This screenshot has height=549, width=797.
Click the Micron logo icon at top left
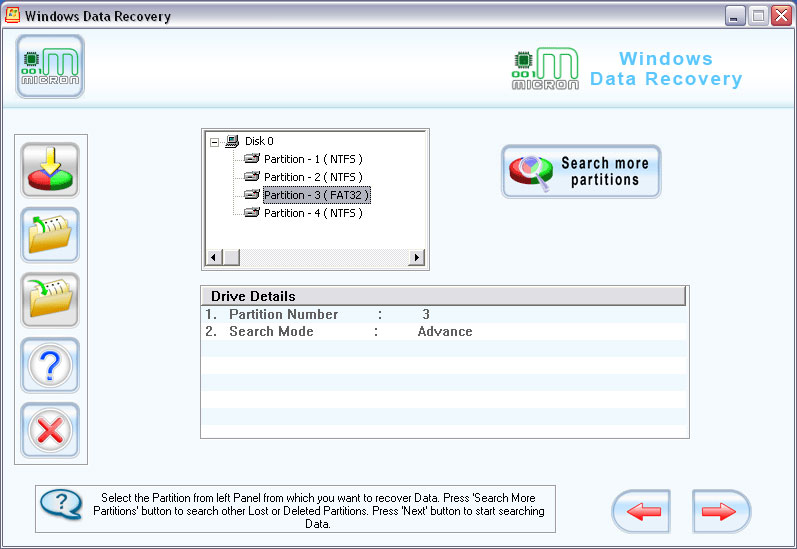pyautogui.click(x=50, y=66)
